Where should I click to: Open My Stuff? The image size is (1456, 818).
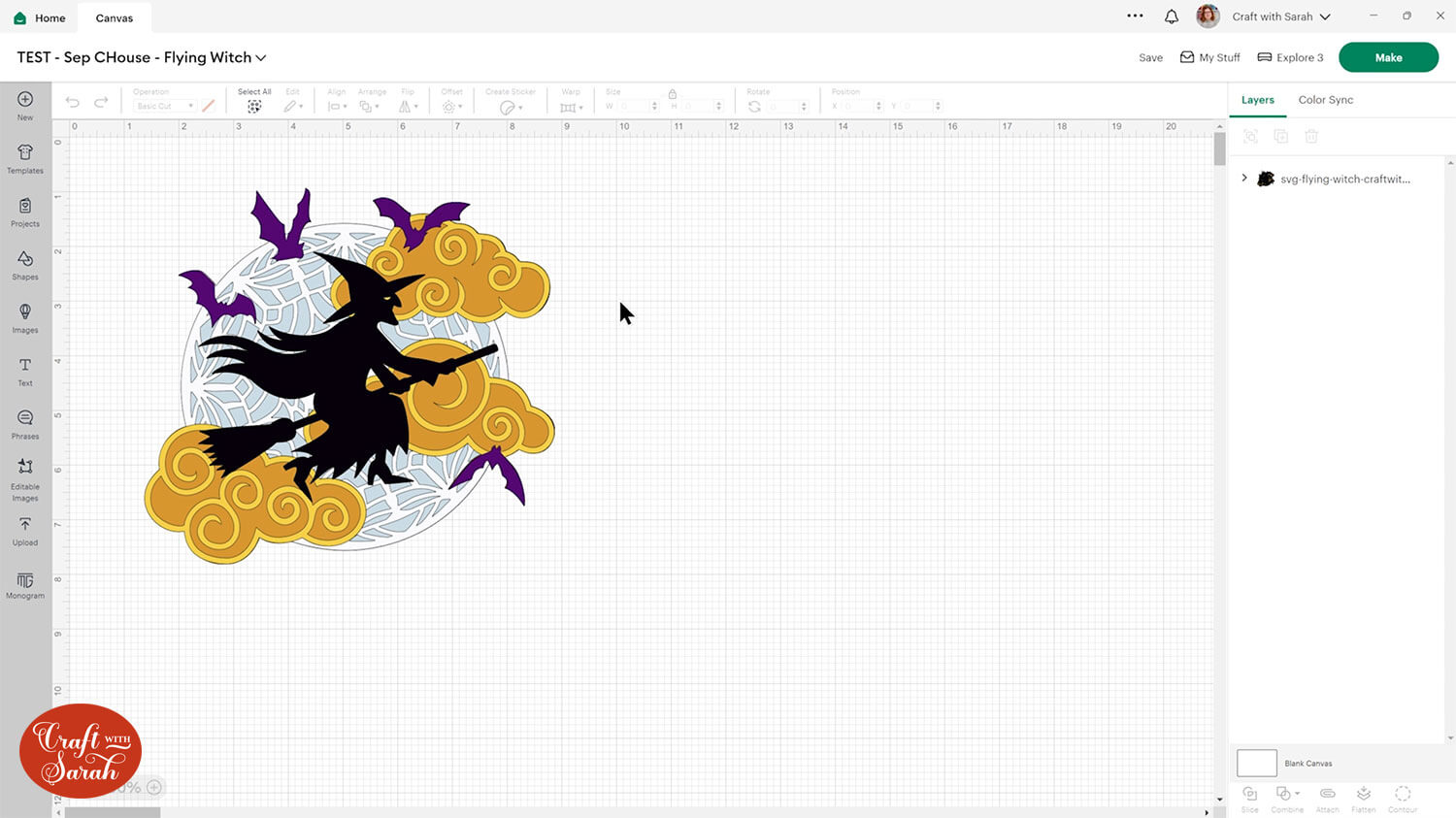(1209, 57)
